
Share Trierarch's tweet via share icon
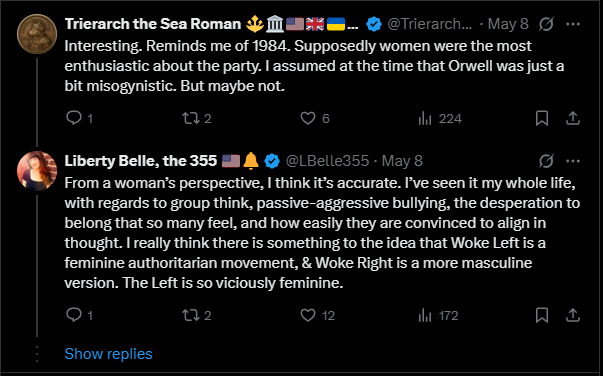pos(573,118)
